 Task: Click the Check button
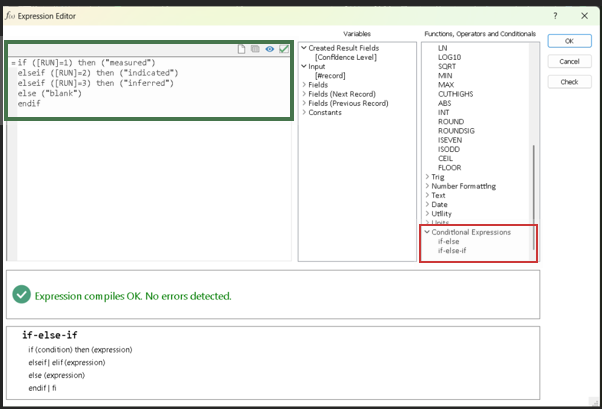[x=569, y=82]
